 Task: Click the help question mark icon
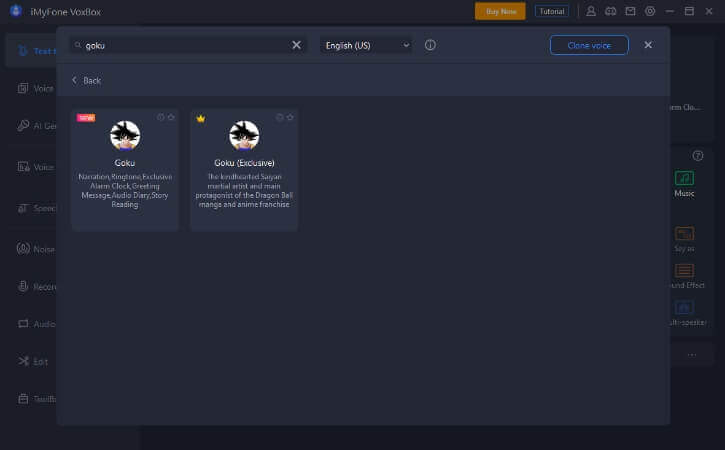pos(698,156)
